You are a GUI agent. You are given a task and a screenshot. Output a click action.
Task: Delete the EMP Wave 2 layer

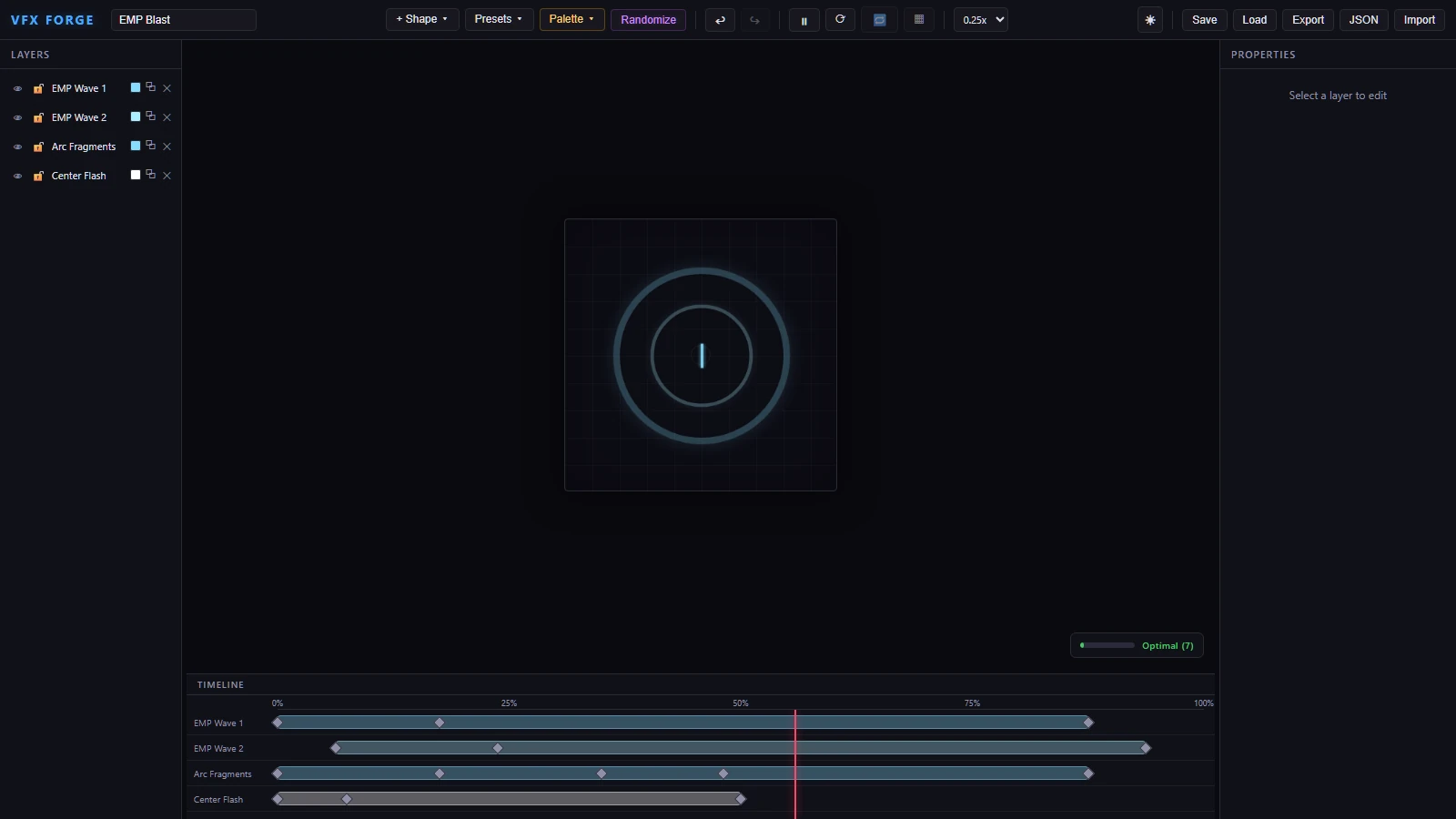click(167, 117)
